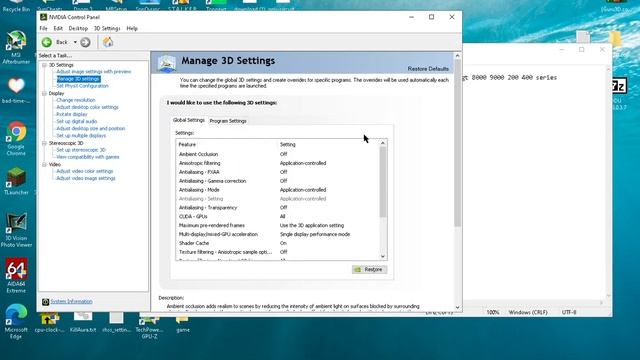This screenshot has width=640, height=360.
Task: Open Rotate display task
Action: (x=72, y=114)
